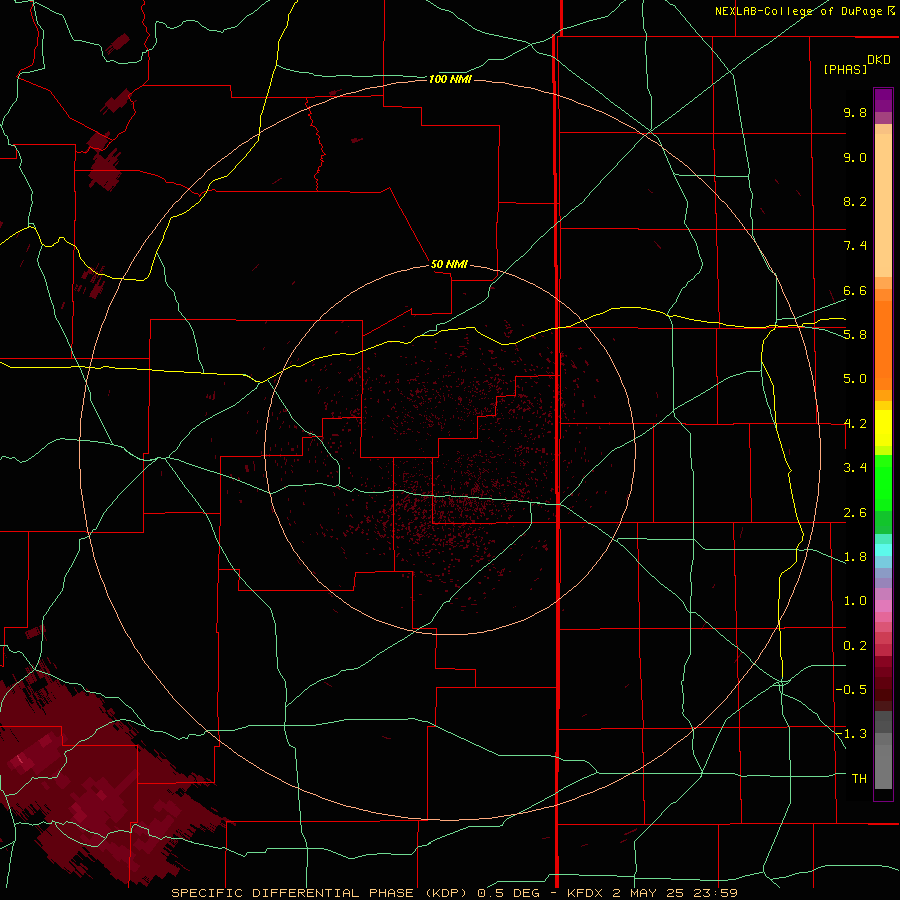Click the 9.0 value on the color scale
Image resolution: width=900 pixels, height=900 pixels.
tap(855, 157)
